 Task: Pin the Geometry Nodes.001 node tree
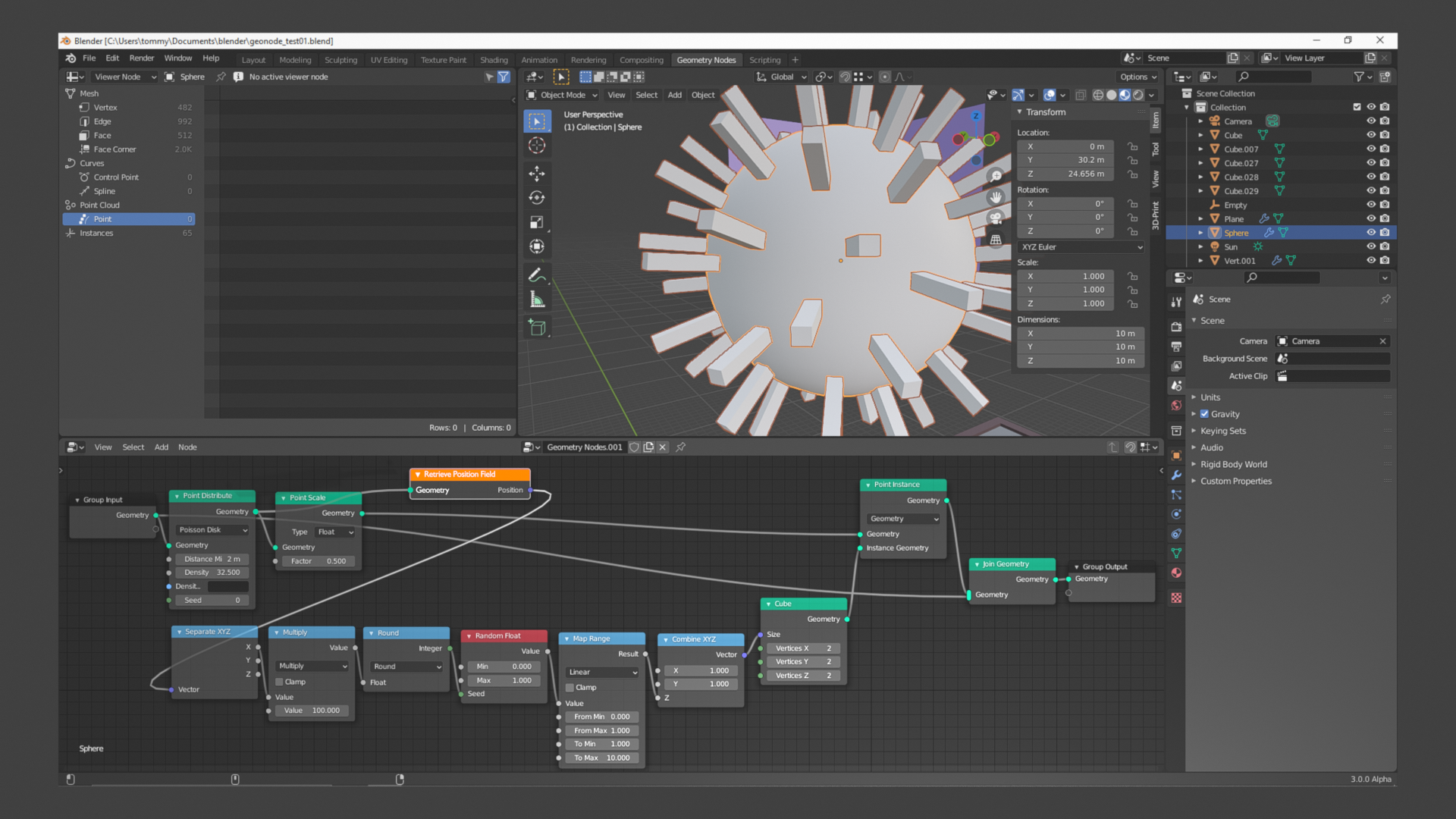[x=681, y=447]
